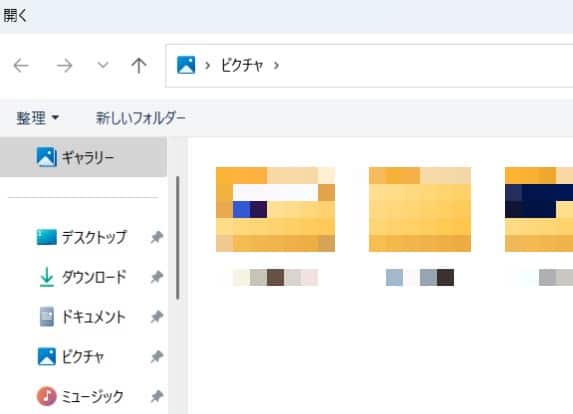Viewport: 573px width, 414px height.
Task: Select the first folder thumbnail
Action: tap(276, 209)
